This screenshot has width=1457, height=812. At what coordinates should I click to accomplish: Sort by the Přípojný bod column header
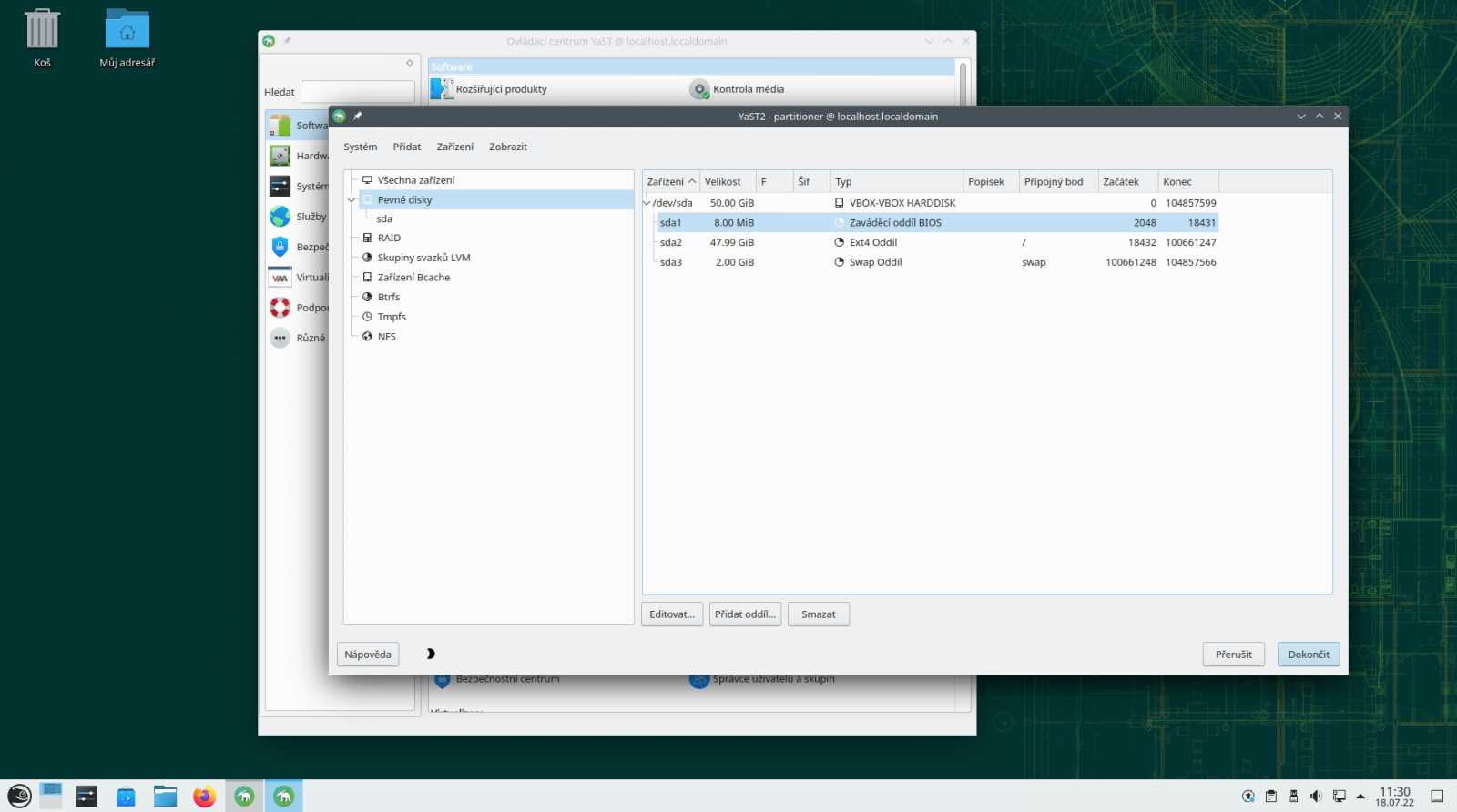pos(1058,182)
